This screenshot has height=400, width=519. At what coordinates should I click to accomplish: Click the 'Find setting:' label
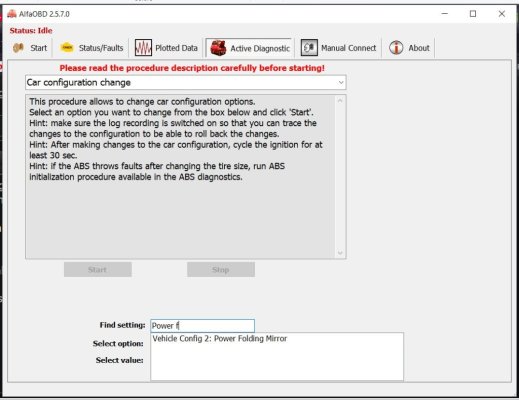(x=122, y=325)
